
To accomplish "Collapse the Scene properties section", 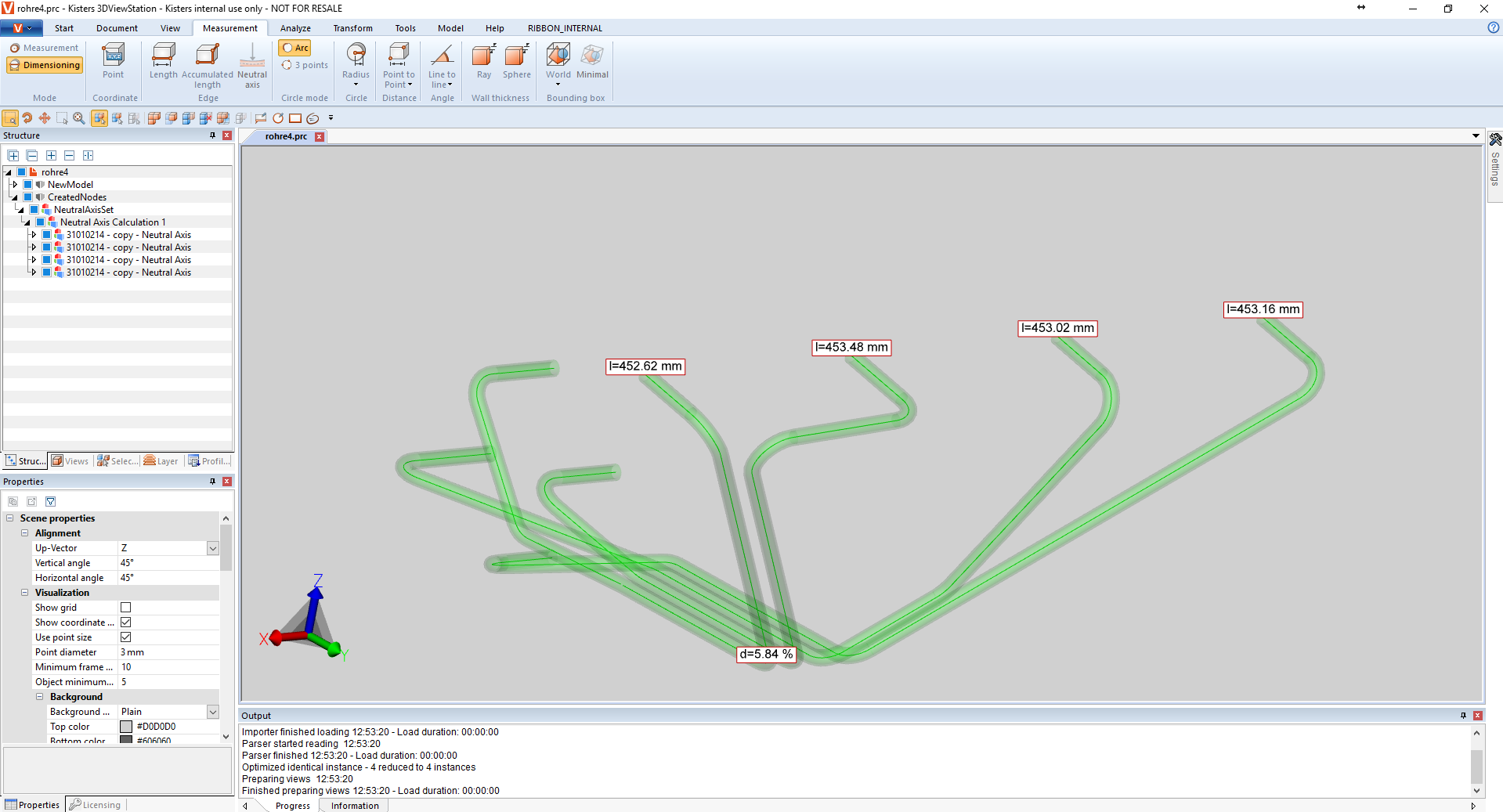I will click(9, 518).
